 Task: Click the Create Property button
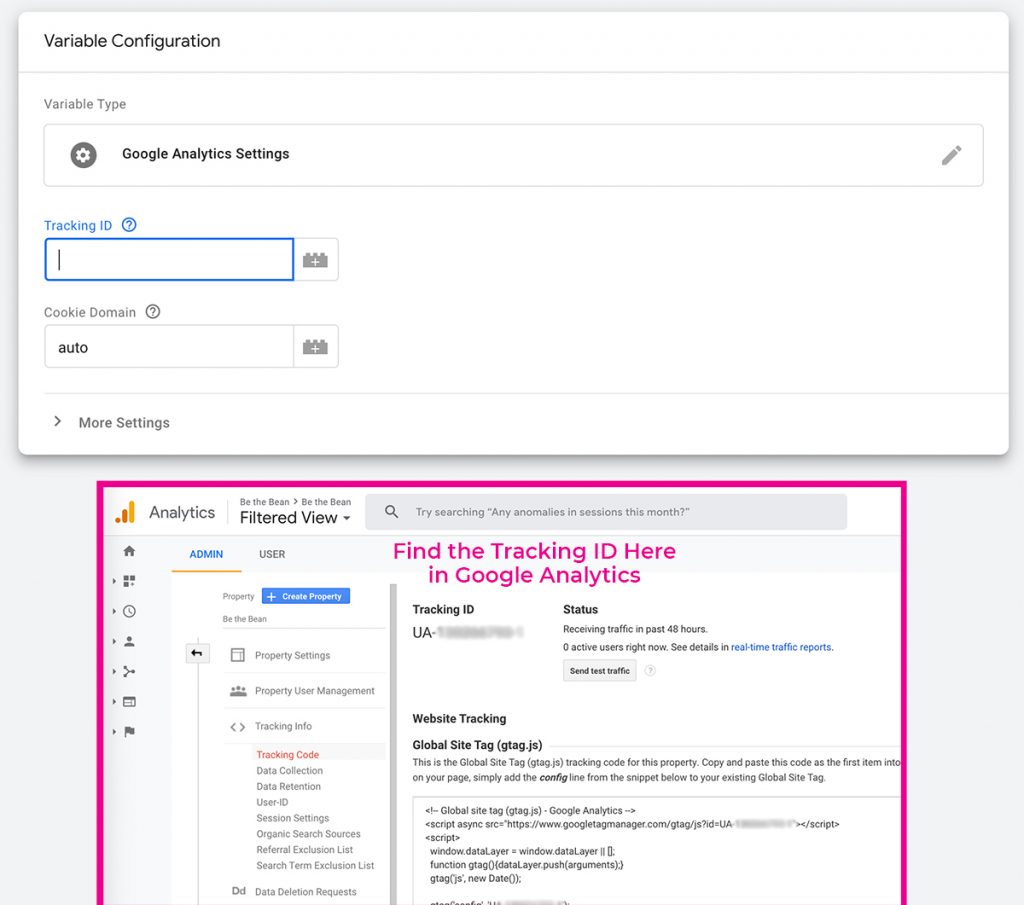(305, 596)
